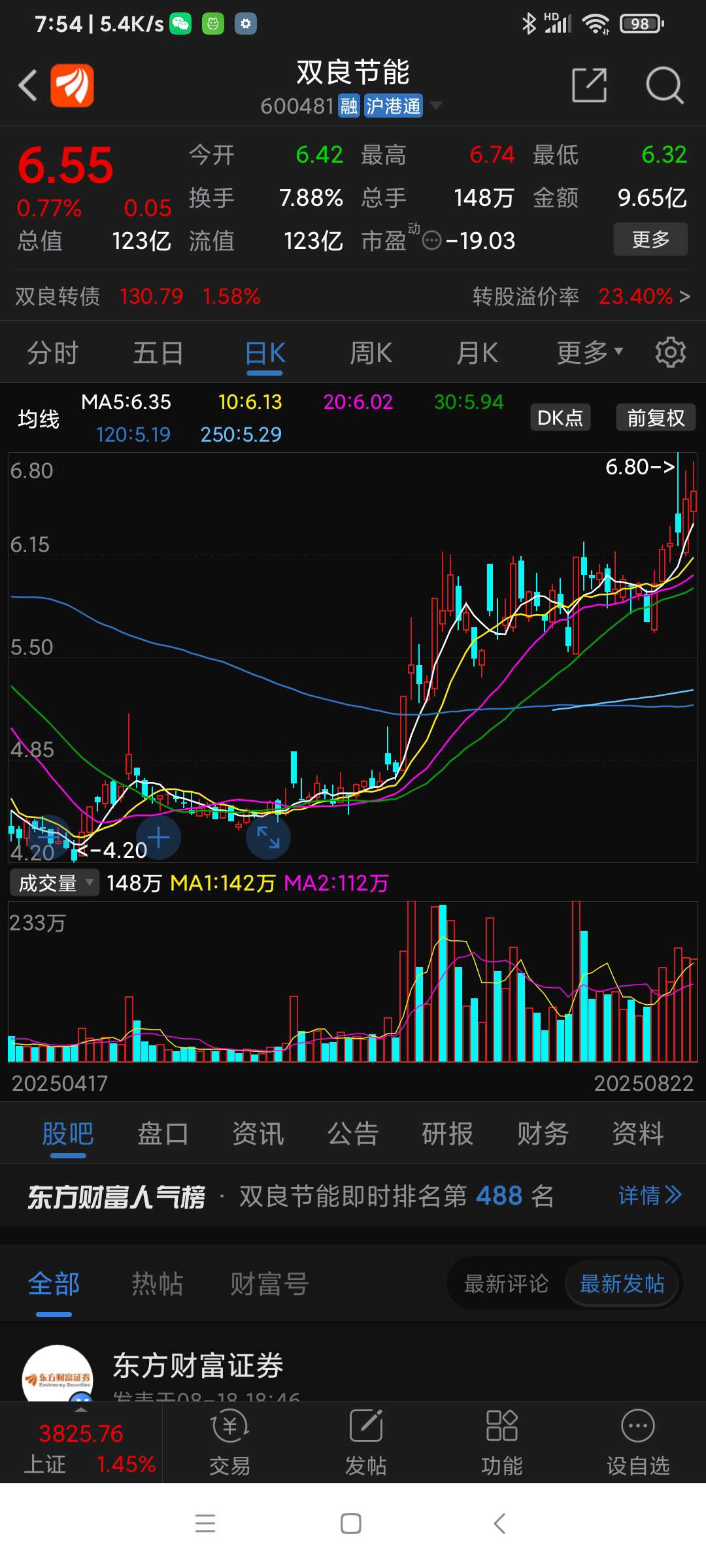Expand the 上证 index bar
706x1568 pixels.
[81, 1443]
